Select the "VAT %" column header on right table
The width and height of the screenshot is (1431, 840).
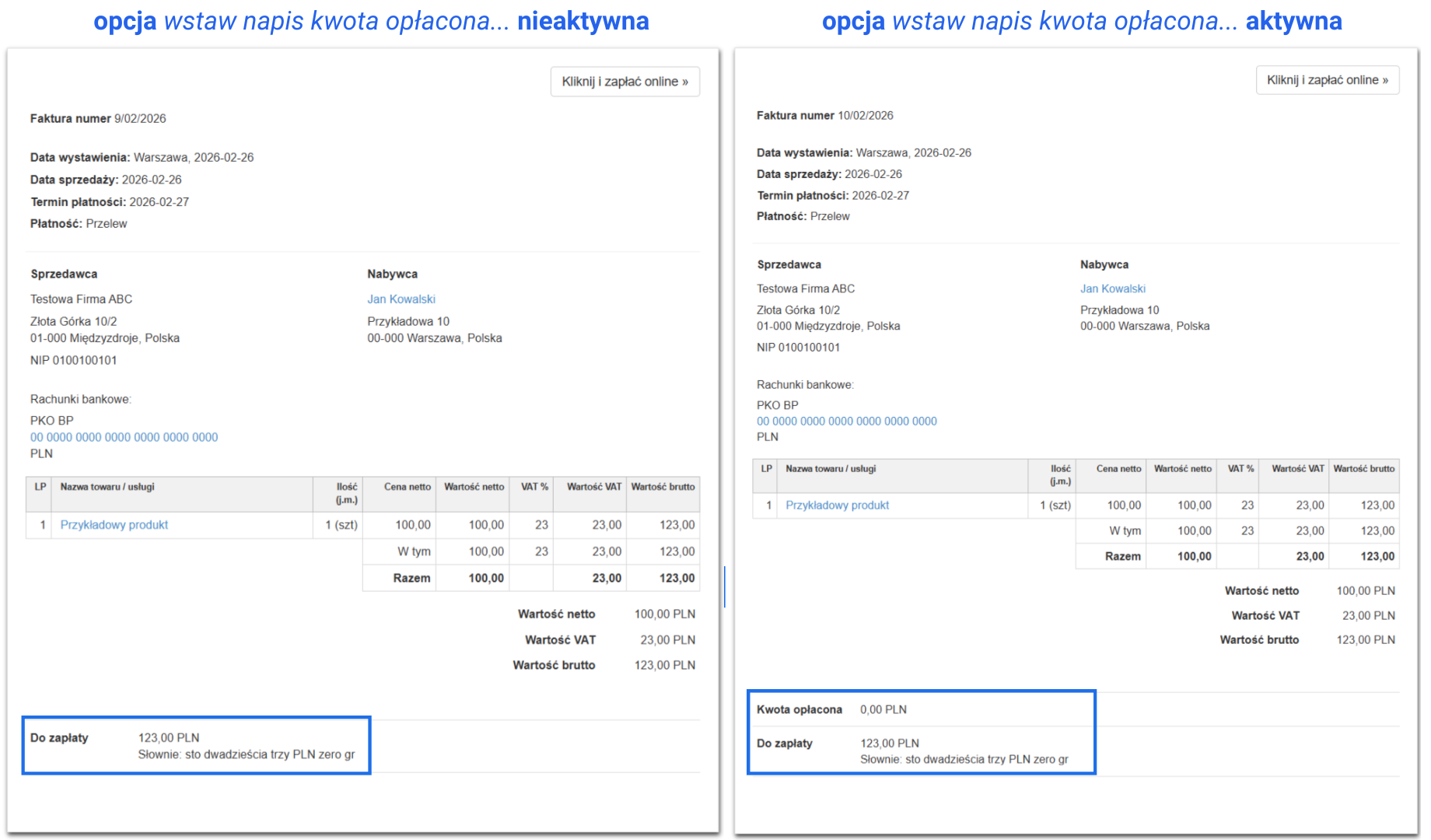click(x=1237, y=468)
